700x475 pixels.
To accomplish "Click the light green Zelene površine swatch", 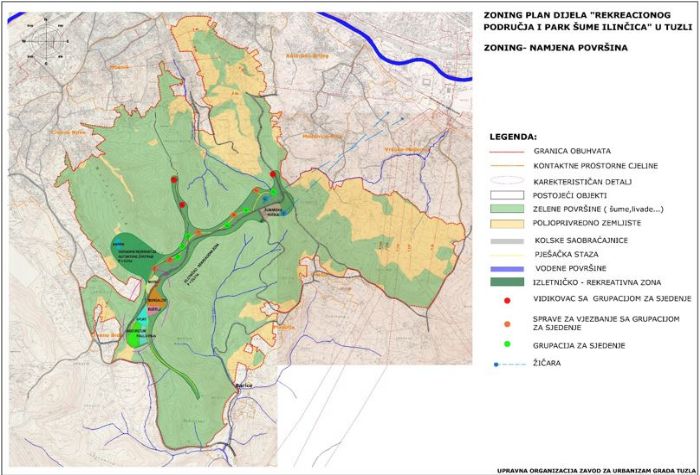I will click(506, 209).
